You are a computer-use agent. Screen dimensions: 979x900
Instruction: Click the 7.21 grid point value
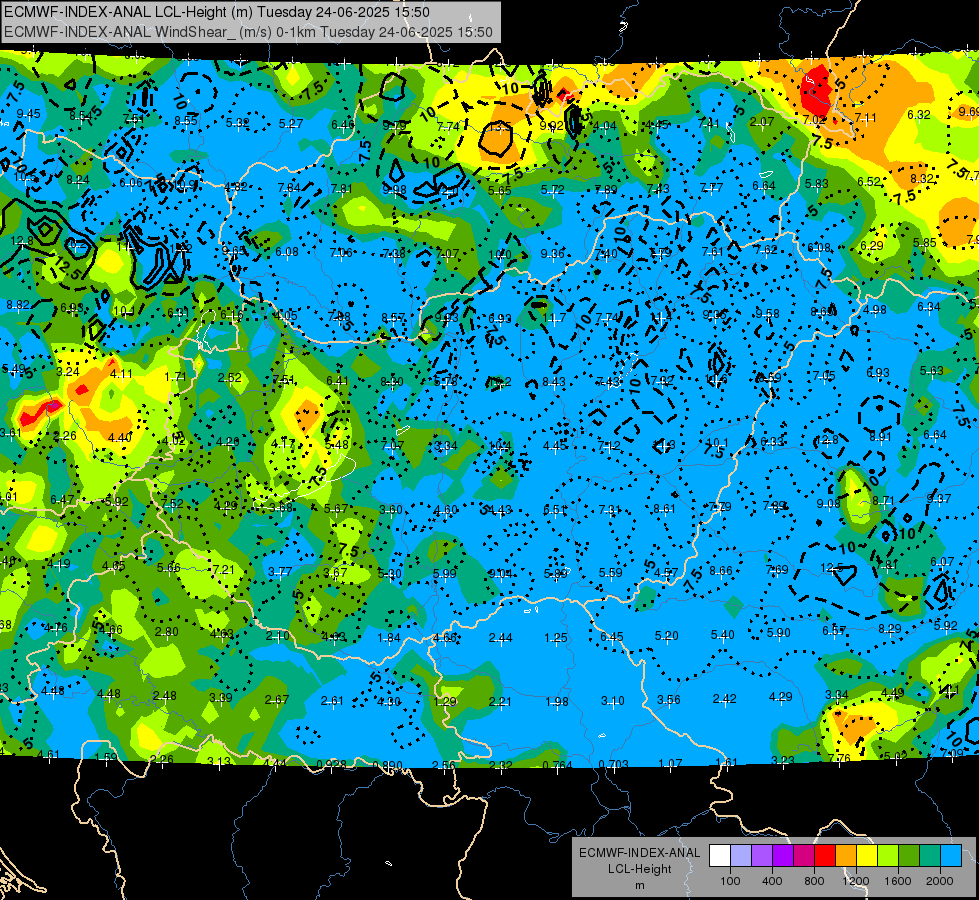224,570
